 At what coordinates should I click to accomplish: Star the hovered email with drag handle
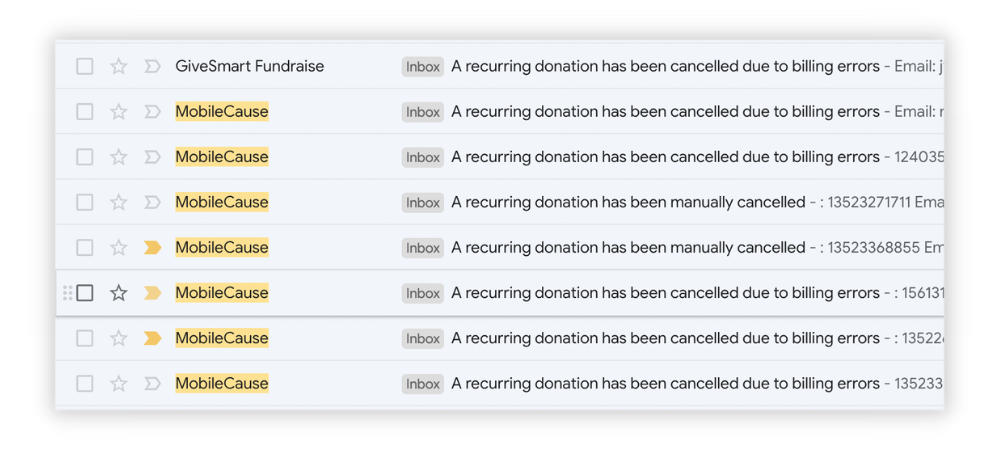point(119,293)
